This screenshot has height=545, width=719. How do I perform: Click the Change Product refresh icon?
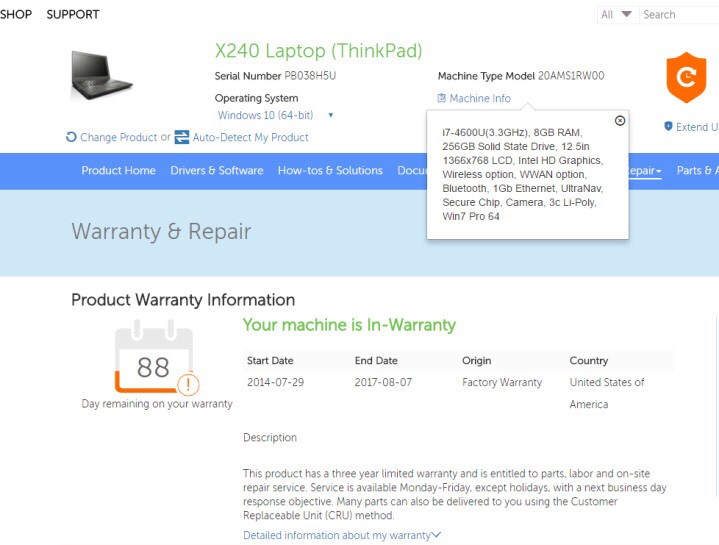click(71, 138)
